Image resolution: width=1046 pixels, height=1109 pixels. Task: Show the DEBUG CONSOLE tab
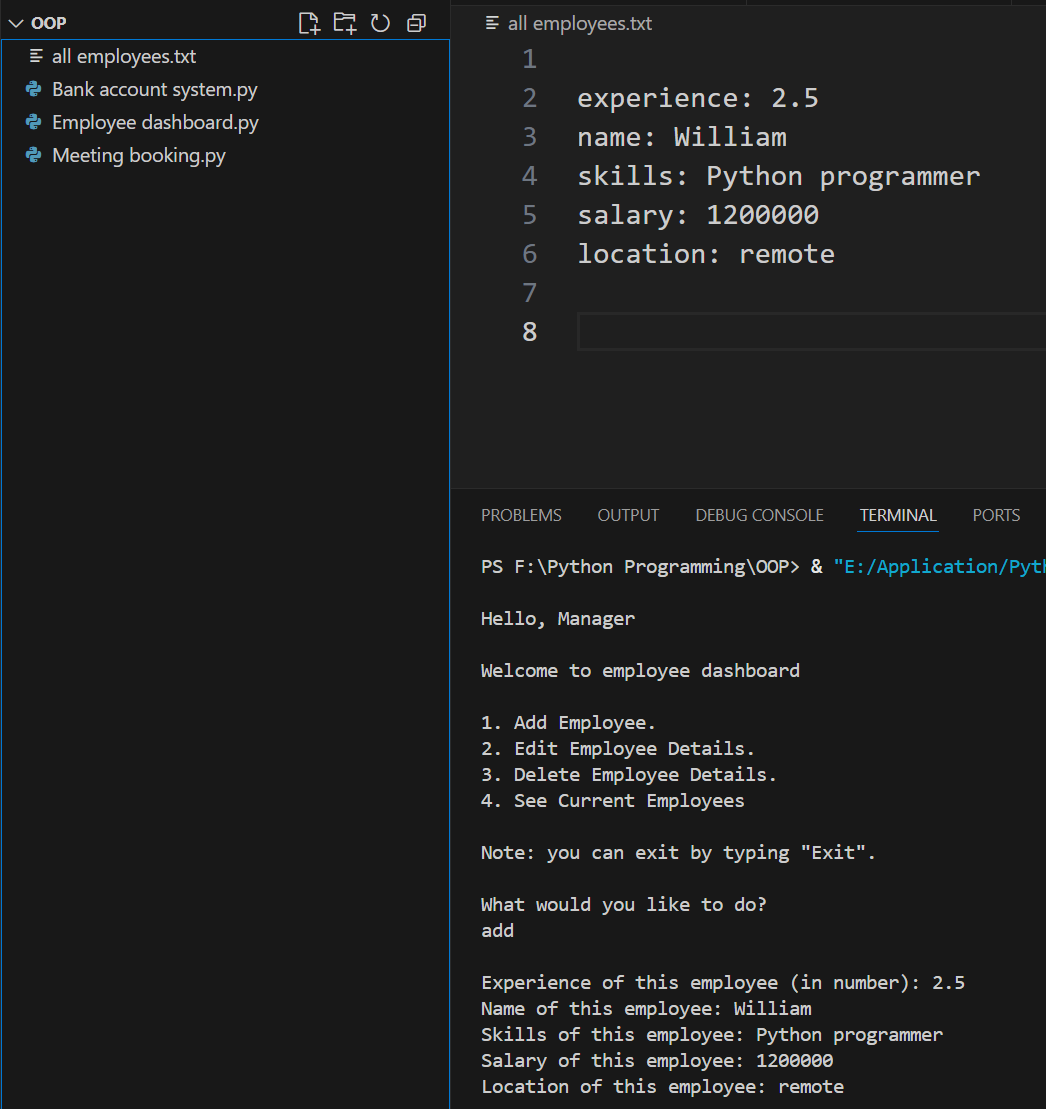[759, 516]
